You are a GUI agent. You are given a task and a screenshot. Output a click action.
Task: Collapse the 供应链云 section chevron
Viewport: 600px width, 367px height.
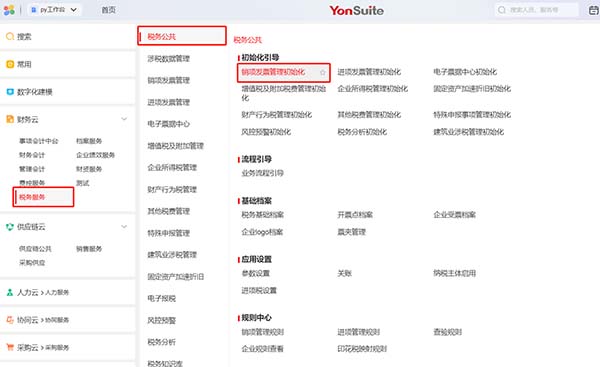124,227
